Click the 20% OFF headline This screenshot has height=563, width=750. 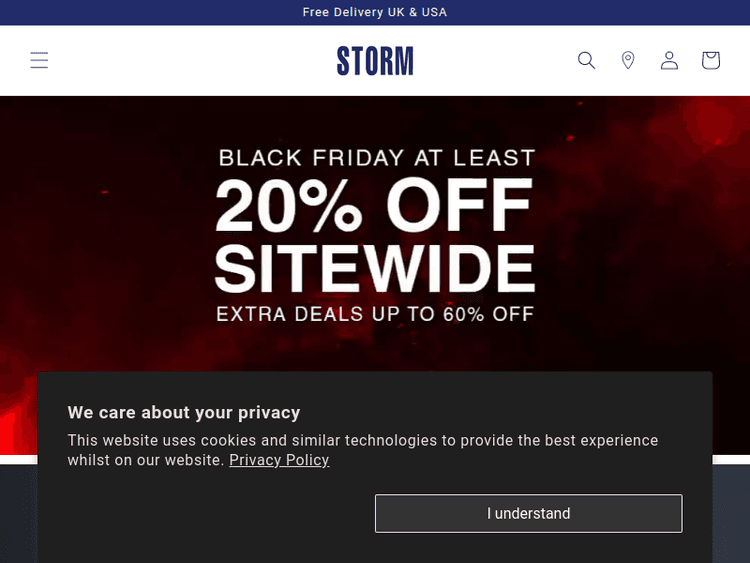point(374,207)
